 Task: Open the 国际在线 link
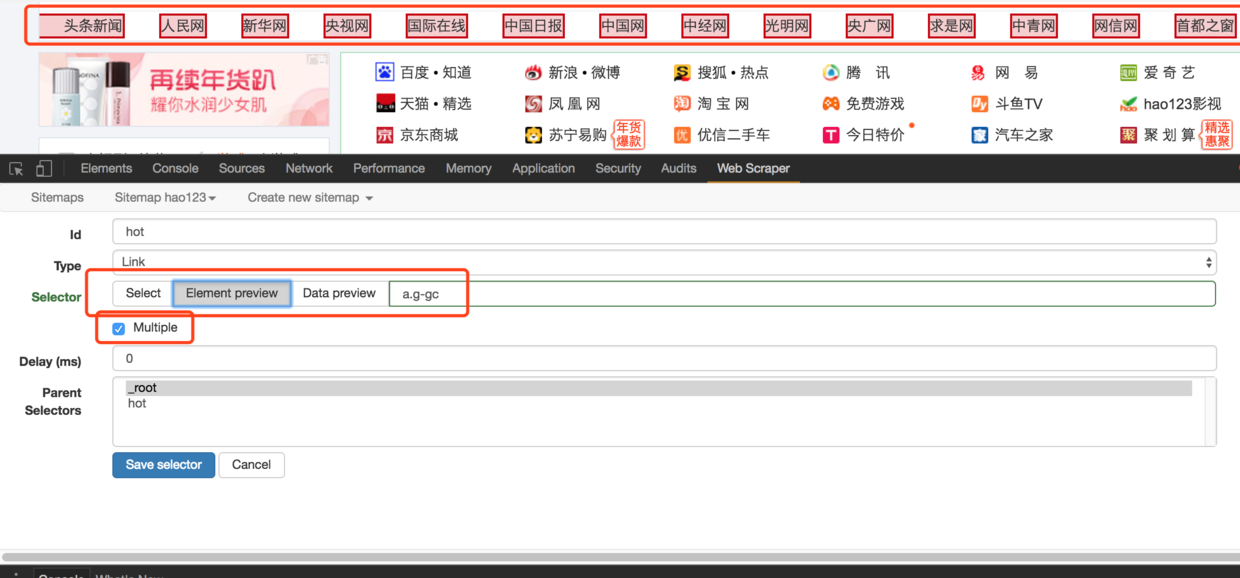click(x=437, y=26)
